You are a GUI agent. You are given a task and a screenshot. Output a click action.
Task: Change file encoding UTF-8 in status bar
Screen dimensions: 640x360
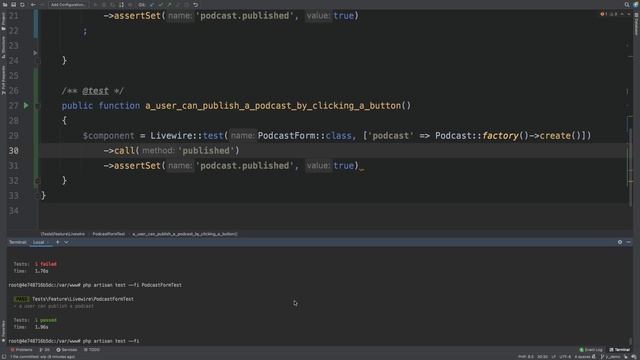[x=565, y=357]
